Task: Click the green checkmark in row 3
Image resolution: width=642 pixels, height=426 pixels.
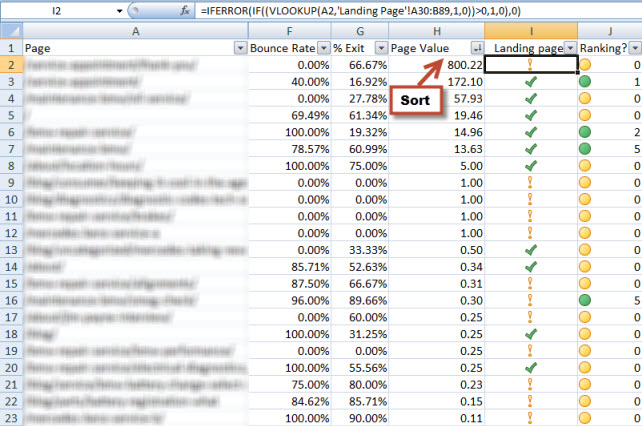Action: point(530,82)
